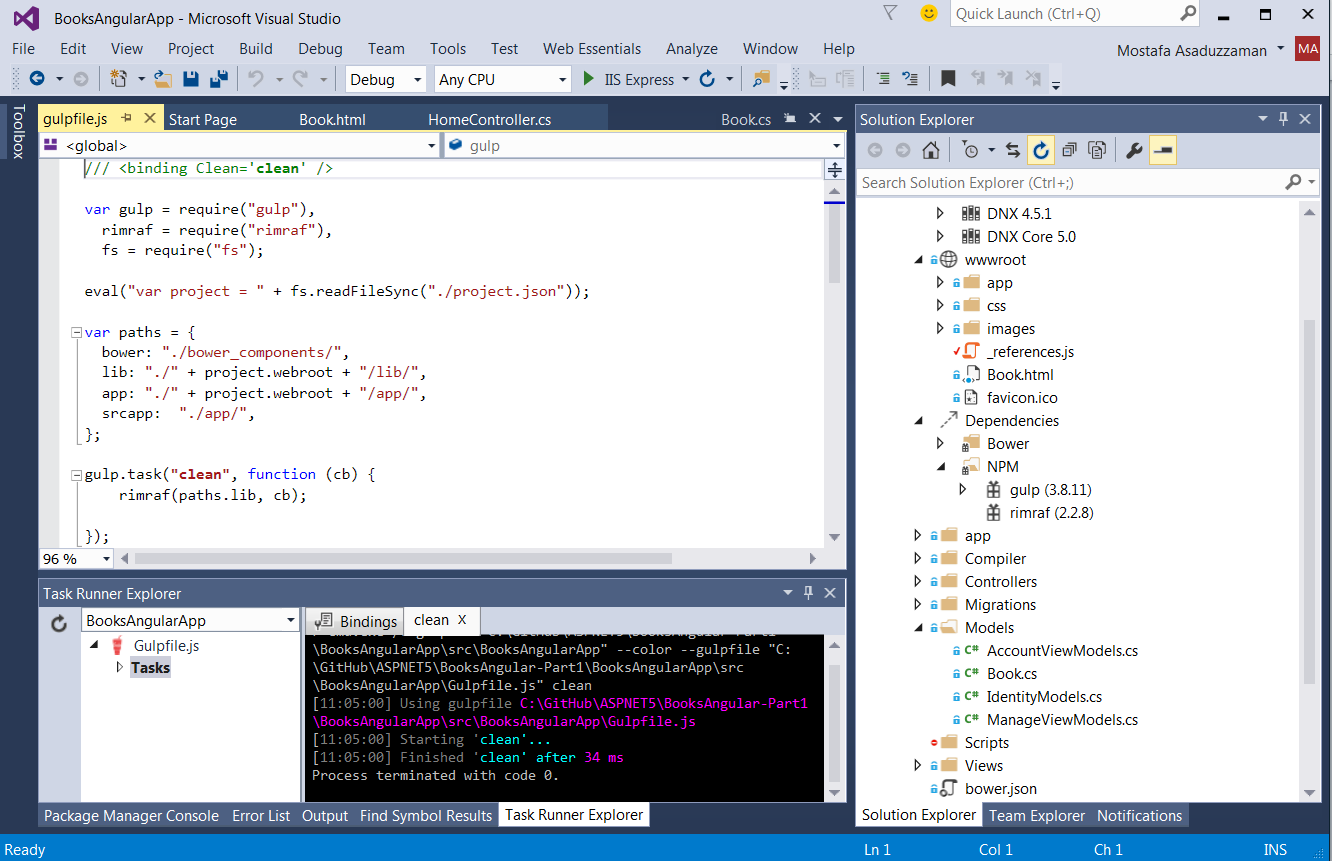Click the Mostafa Asaduzzaman account name

[1191, 50]
